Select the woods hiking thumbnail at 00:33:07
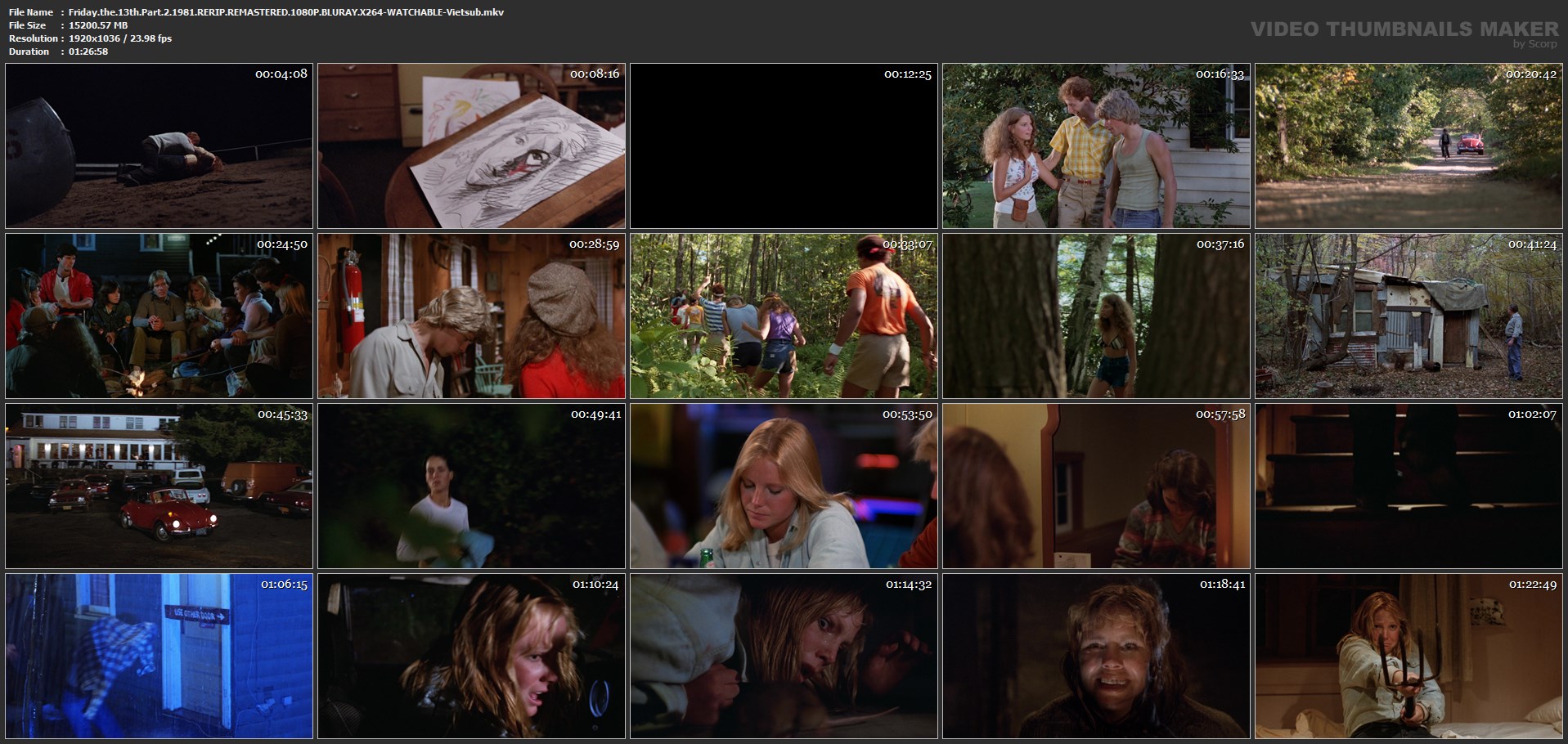The width and height of the screenshot is (1568, 744). (x=784, y=316)
